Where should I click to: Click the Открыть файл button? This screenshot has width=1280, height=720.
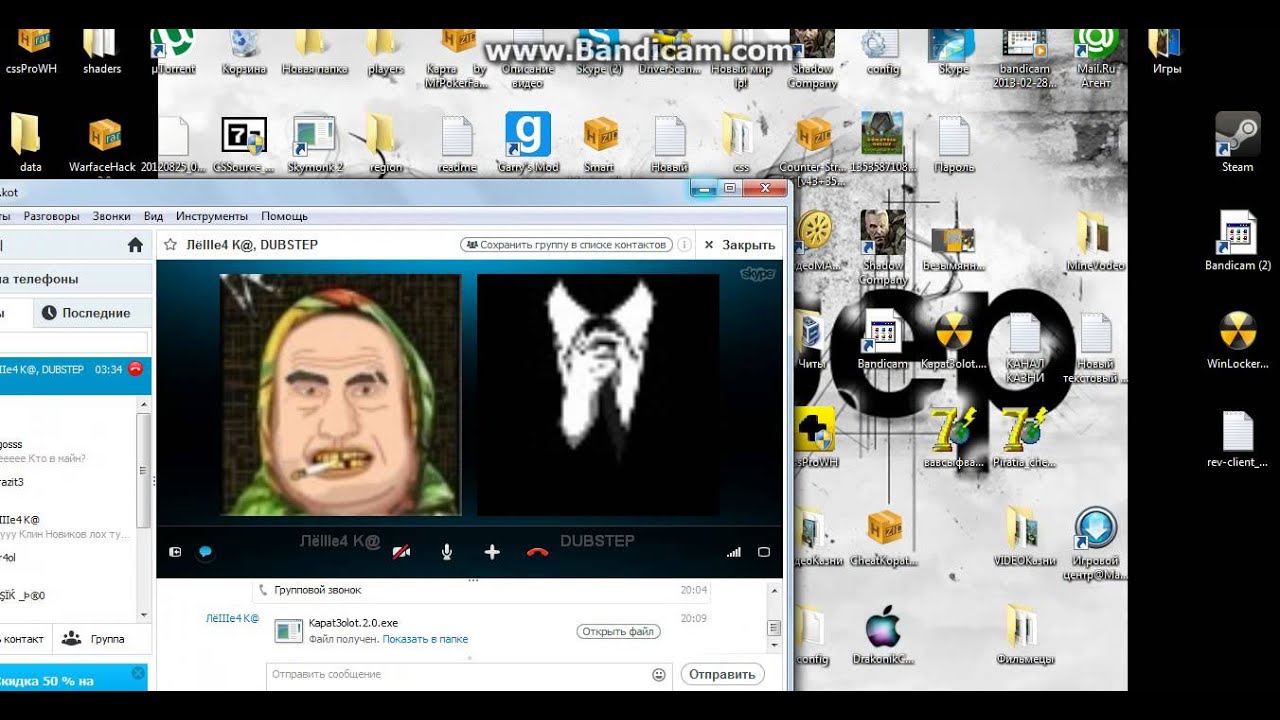[618, 631]
